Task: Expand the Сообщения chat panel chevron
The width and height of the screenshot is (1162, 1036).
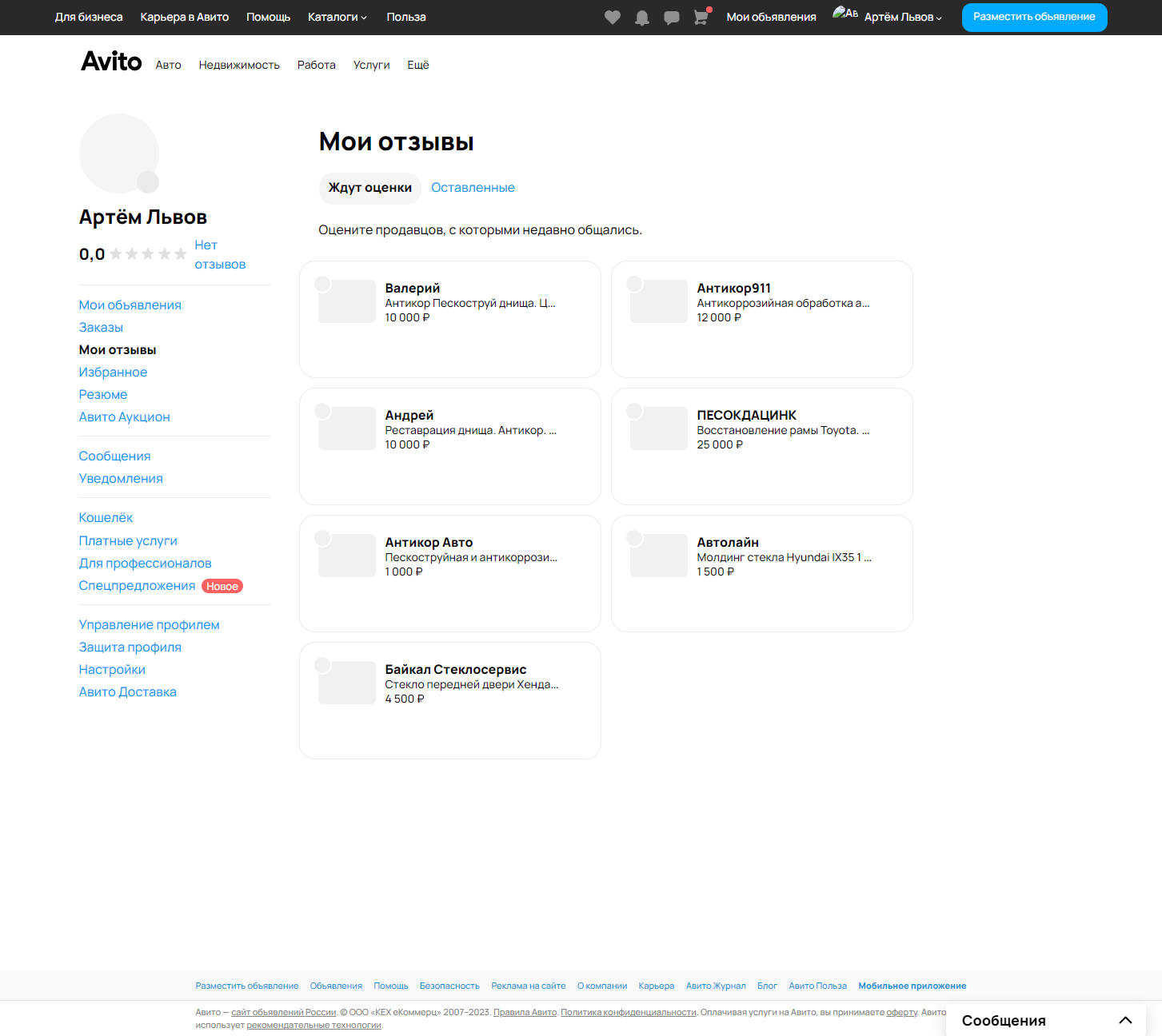Action: point(1125,1020)
